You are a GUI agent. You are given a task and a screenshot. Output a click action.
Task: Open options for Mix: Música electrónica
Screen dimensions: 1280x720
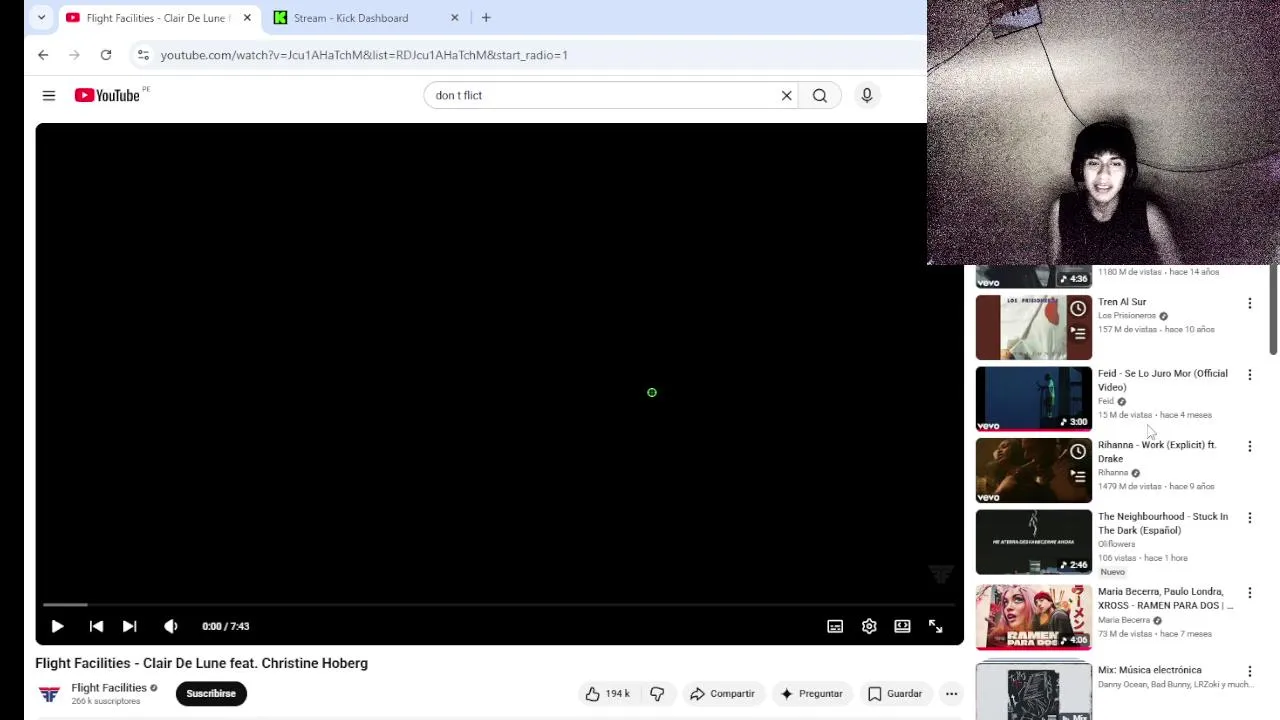(x=1249, y=671)
